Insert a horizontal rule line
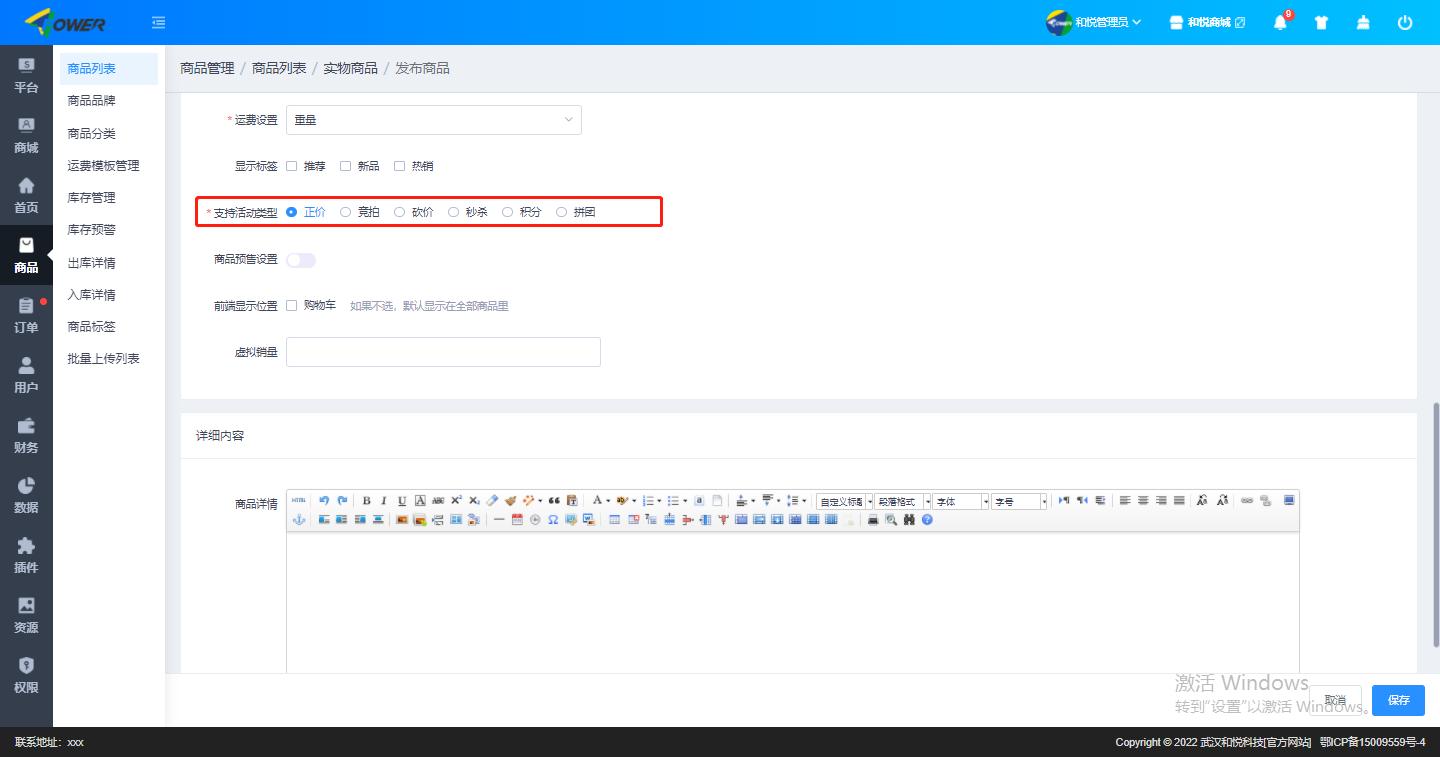1440x757 pixels. tap(499, 519)
